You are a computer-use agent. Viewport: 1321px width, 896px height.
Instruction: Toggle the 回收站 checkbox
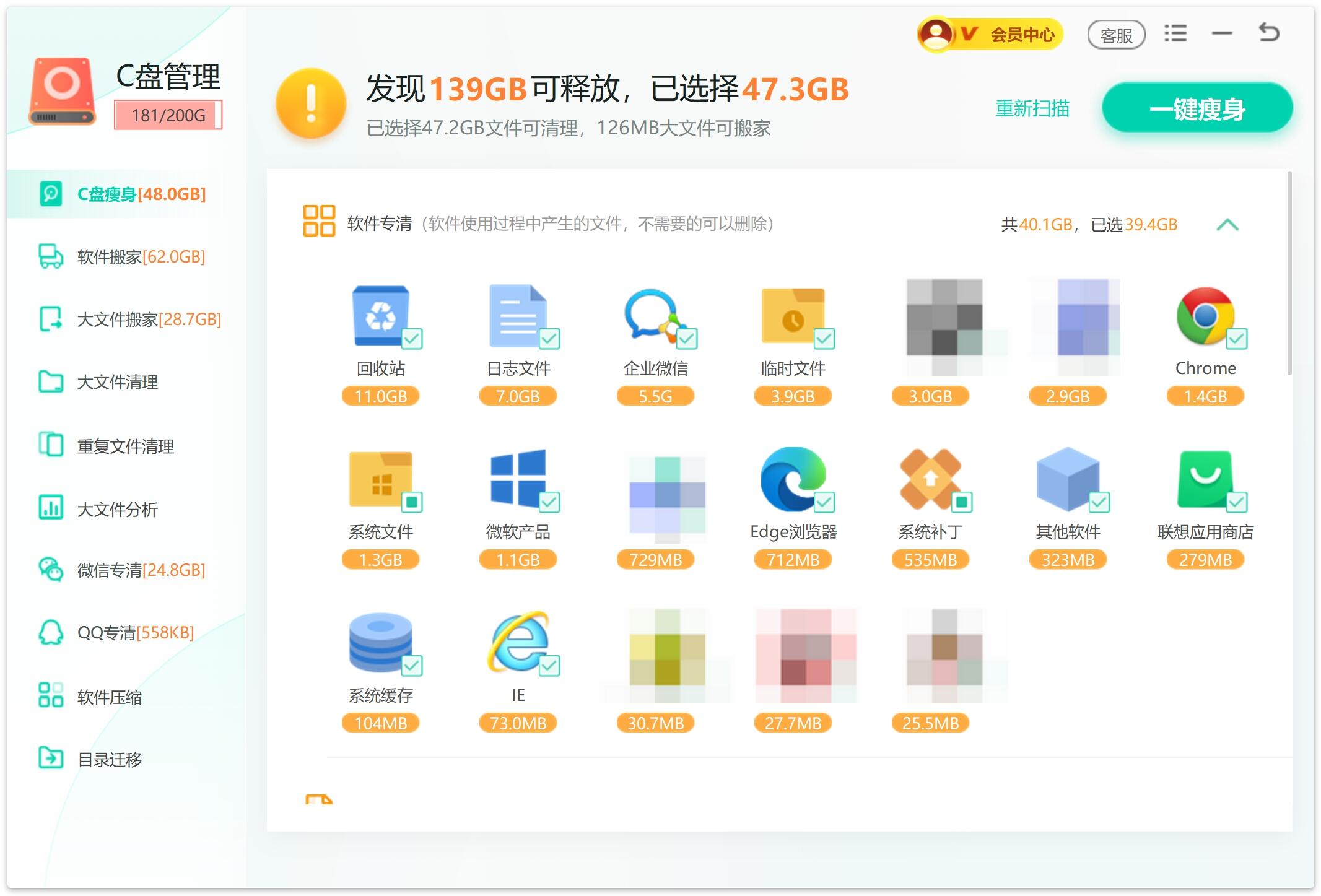tap(412, 339)
